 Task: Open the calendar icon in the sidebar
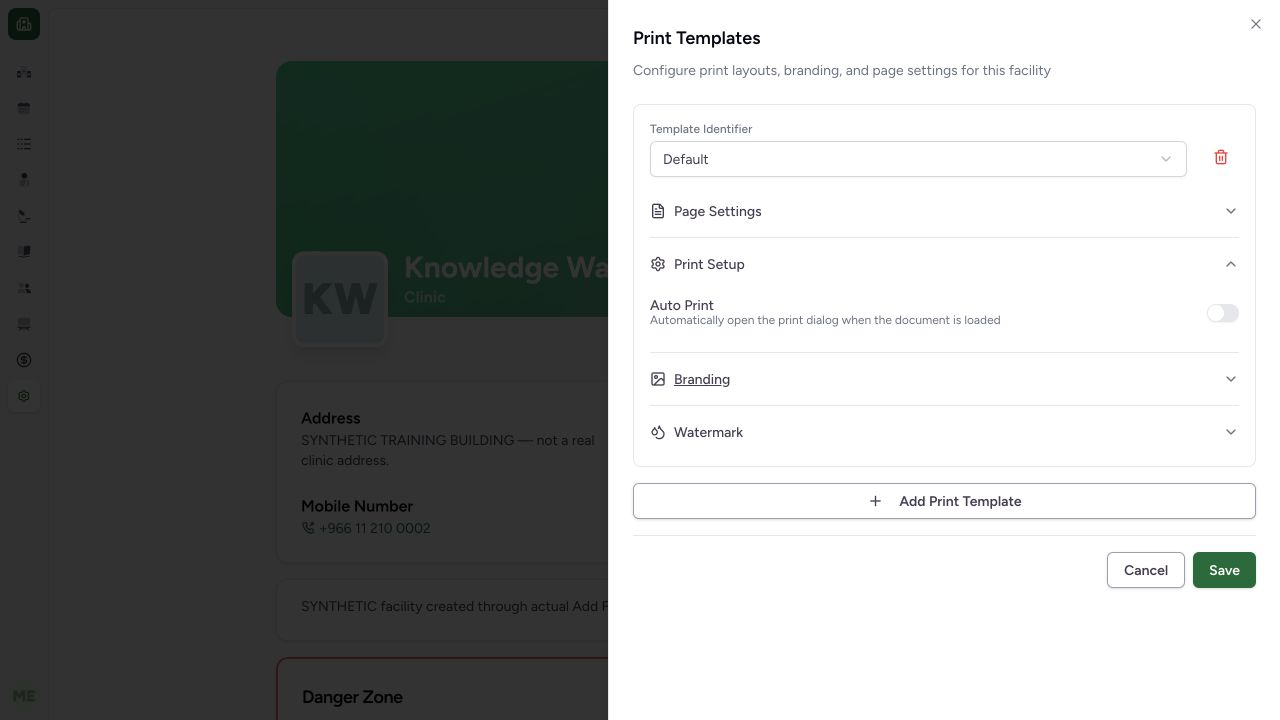[24, 108]
